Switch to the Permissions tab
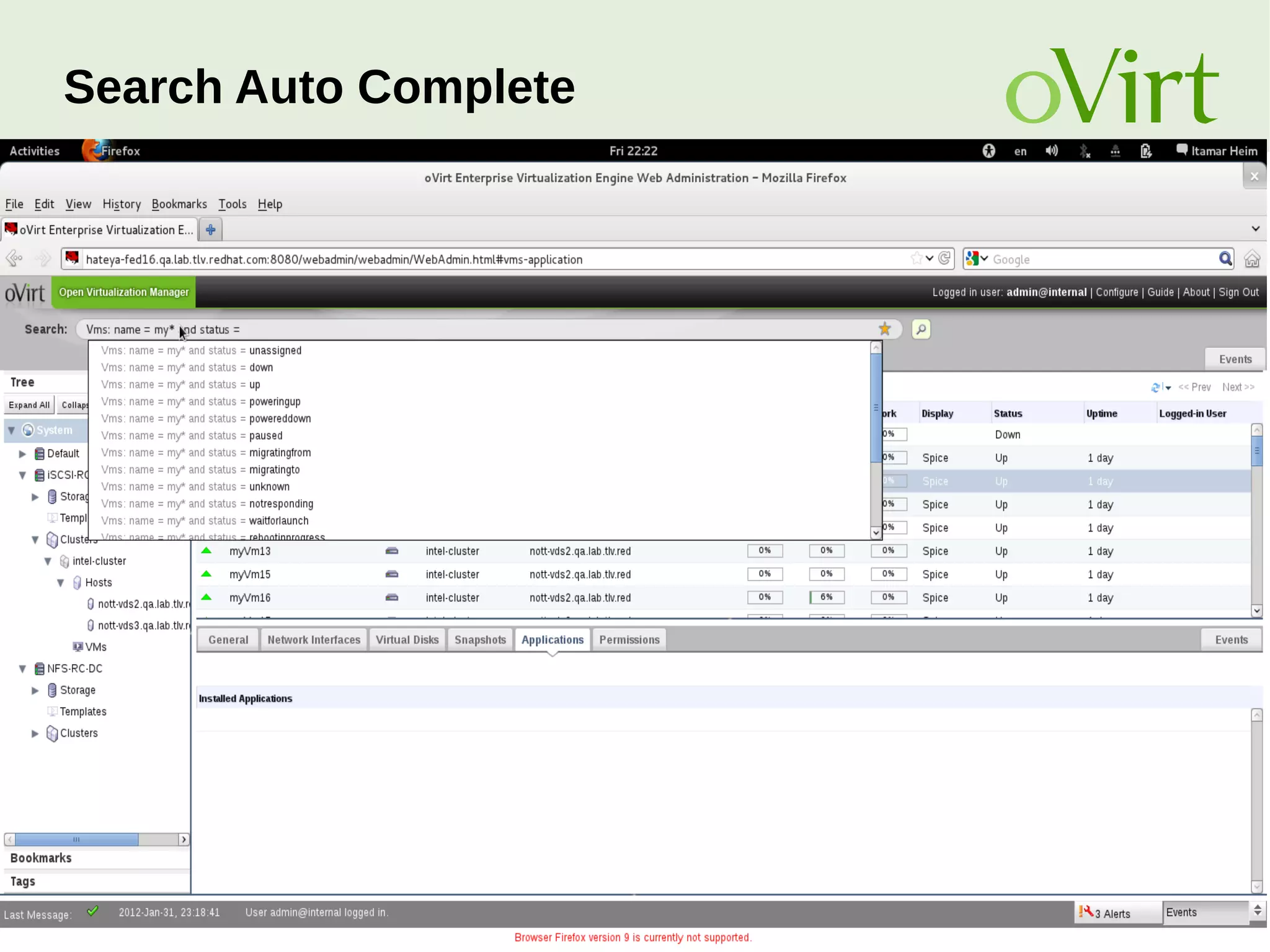This screenshot has height=952, width=1270. pos(629,639)
